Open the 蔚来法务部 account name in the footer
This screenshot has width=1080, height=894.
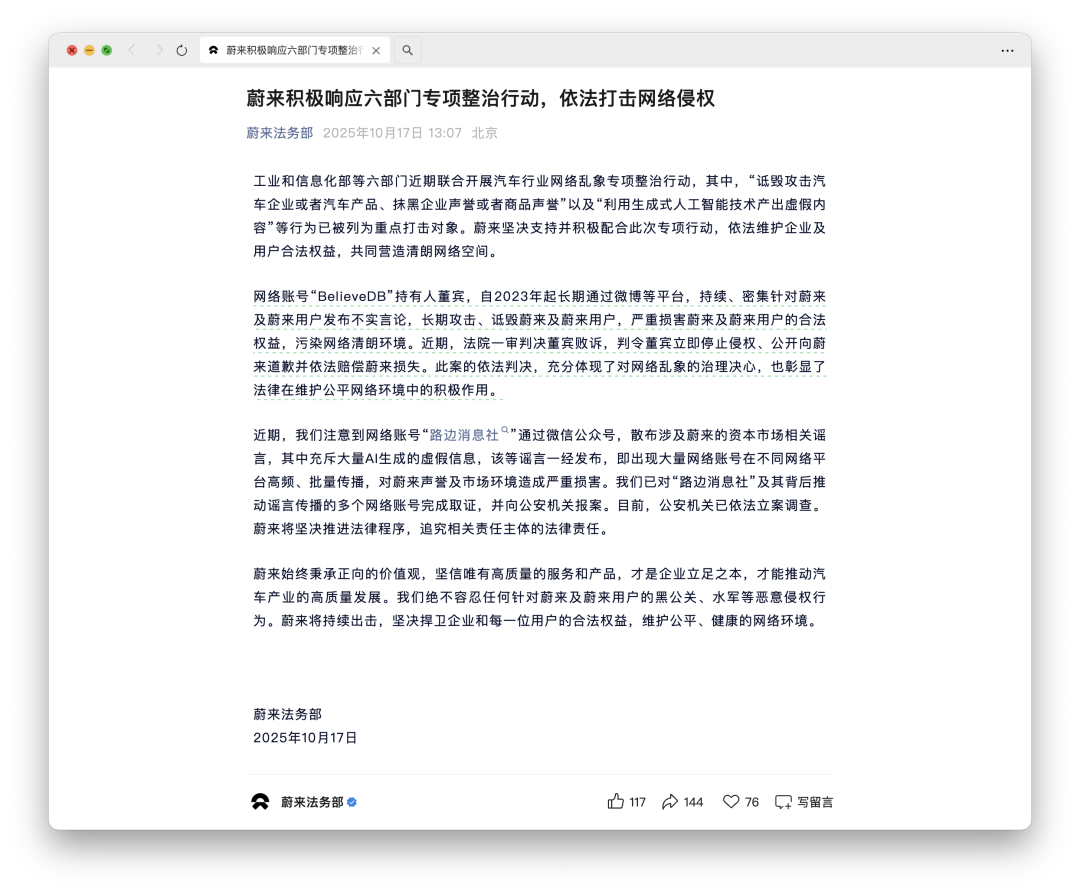(311, 801)
